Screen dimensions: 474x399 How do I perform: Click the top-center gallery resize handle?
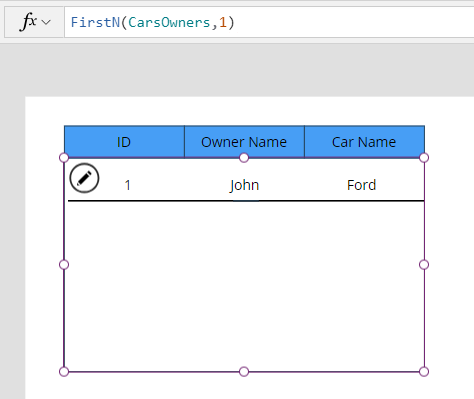pyautogui.click(x=244, y=158)
